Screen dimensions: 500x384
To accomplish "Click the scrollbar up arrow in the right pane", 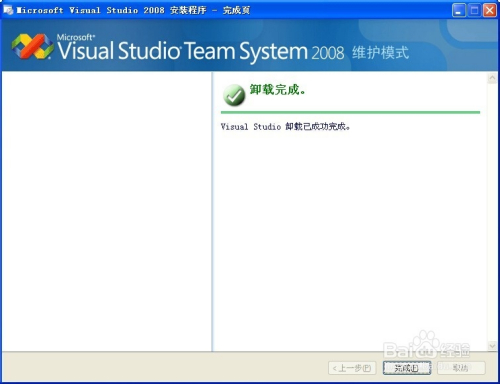I will pos(492,79).
